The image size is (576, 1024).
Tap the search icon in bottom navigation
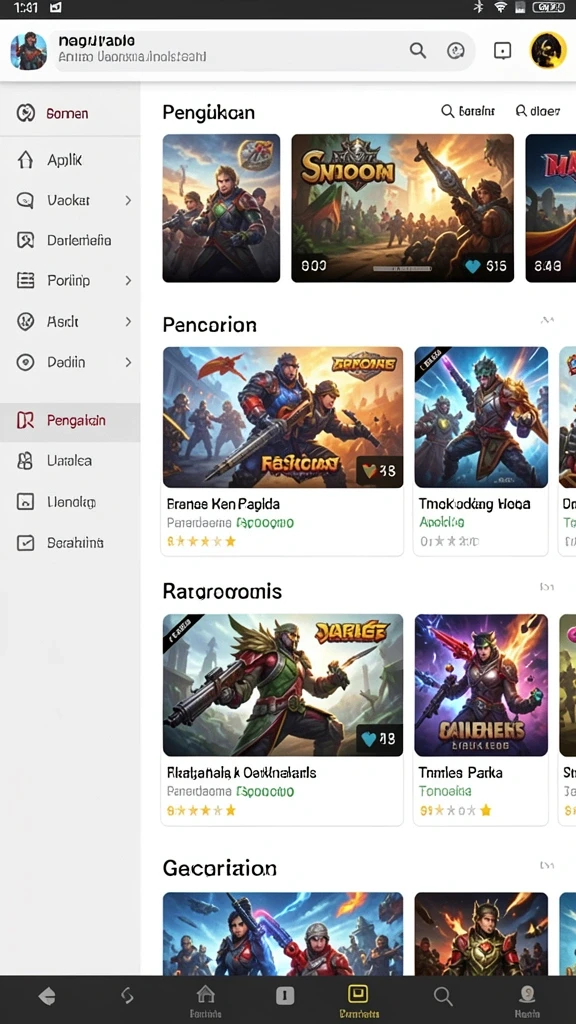coord(443,996)
